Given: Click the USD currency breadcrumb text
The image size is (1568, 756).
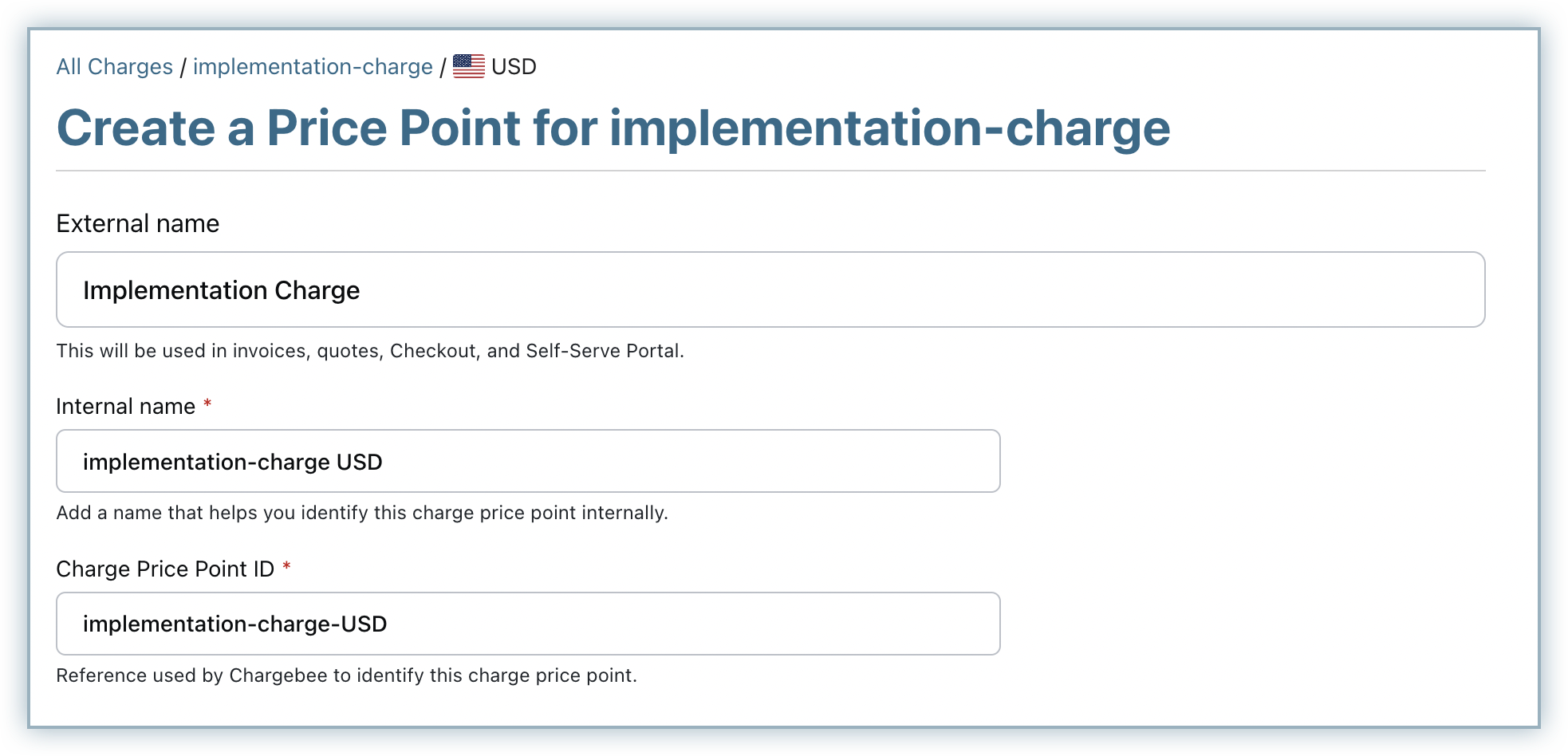Looking at the screenshot, I should click(x=514, y=67).
